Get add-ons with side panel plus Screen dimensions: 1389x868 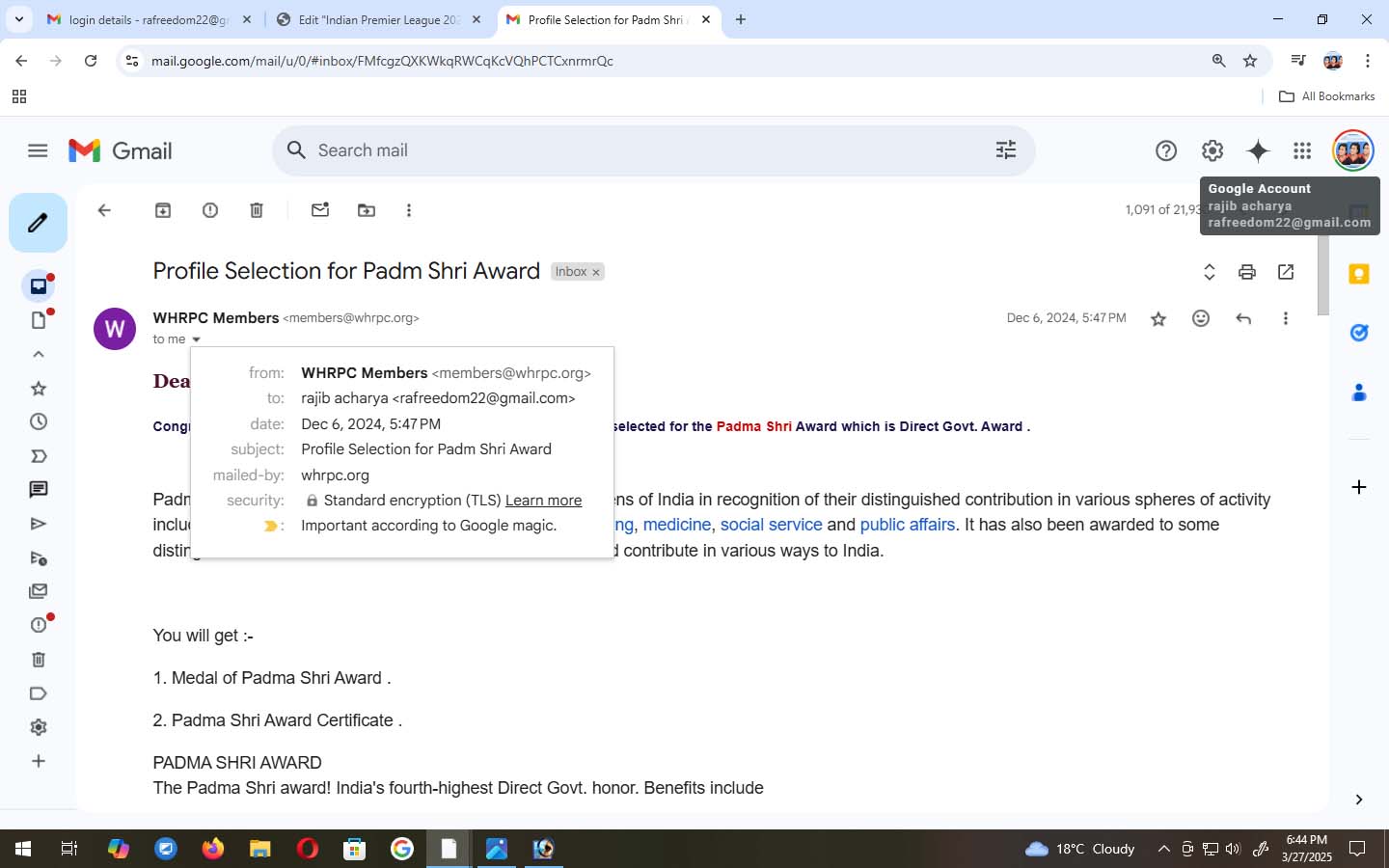tap(1359, 487)
